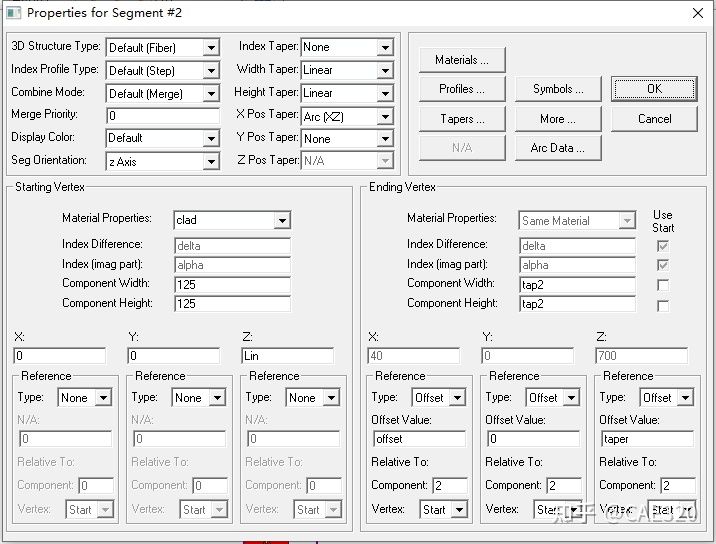Enable Use Start checkbox for Component Height
The width and height of the screenshot is (716, 544).
click(x=663, y=305)
